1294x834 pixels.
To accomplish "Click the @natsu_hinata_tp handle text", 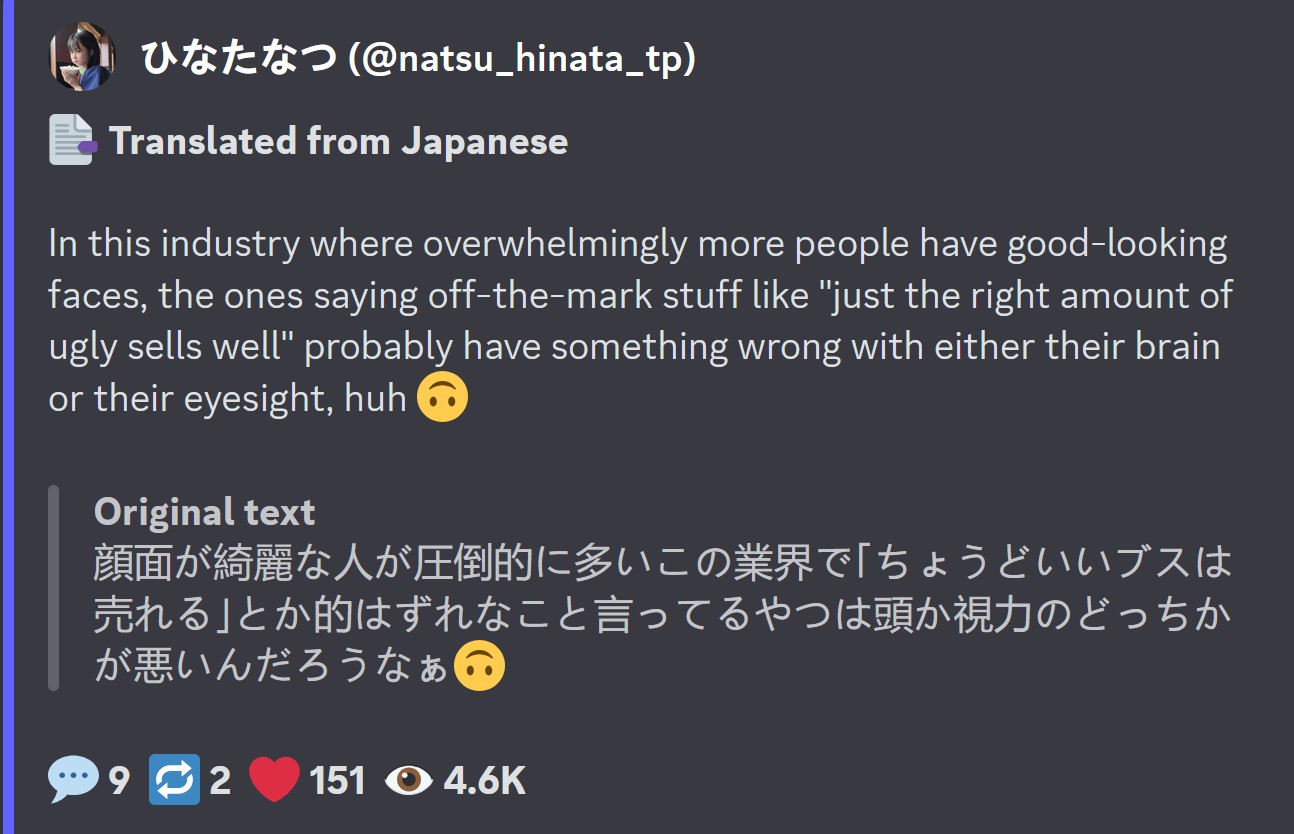I will coord(520,59).
